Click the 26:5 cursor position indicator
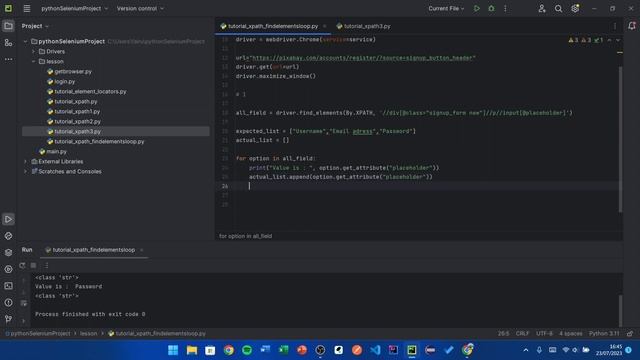The image size is (640, 360). click(503, 333)
